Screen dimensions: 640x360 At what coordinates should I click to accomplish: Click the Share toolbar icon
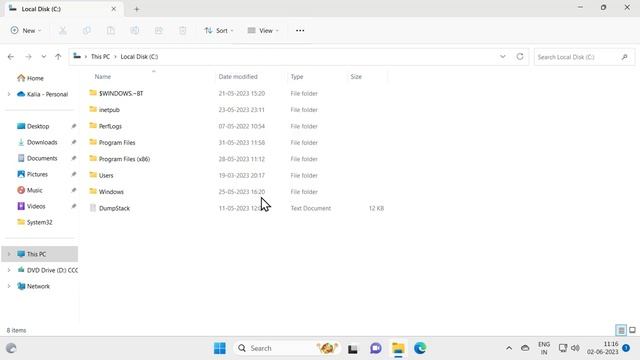tap(159, 31)
